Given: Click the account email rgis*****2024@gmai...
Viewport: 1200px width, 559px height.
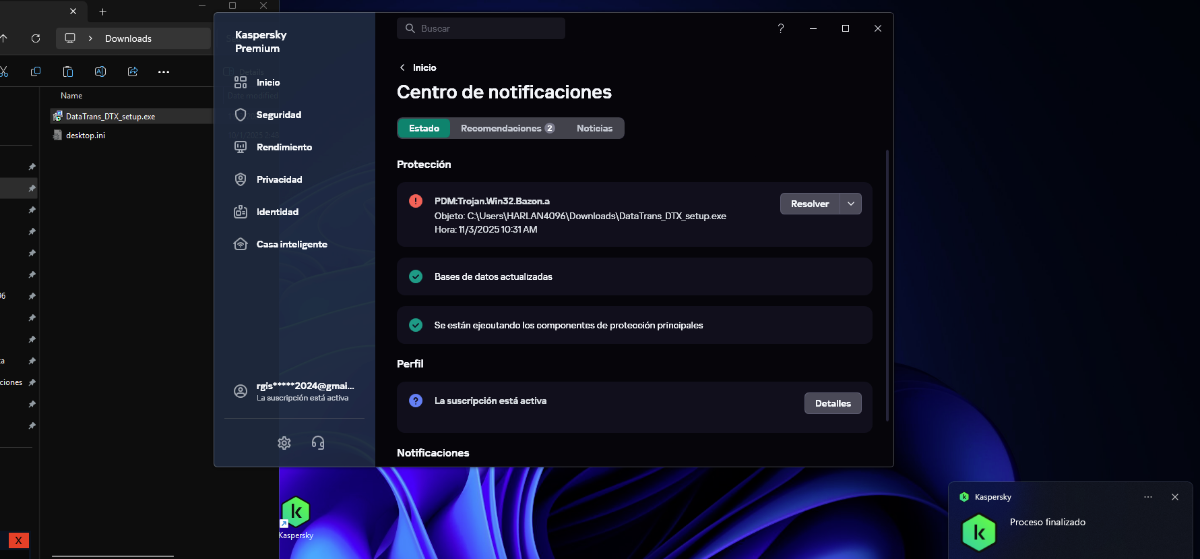Looking at the screenshot, I should pyautogui.click(x=305, y=386).
